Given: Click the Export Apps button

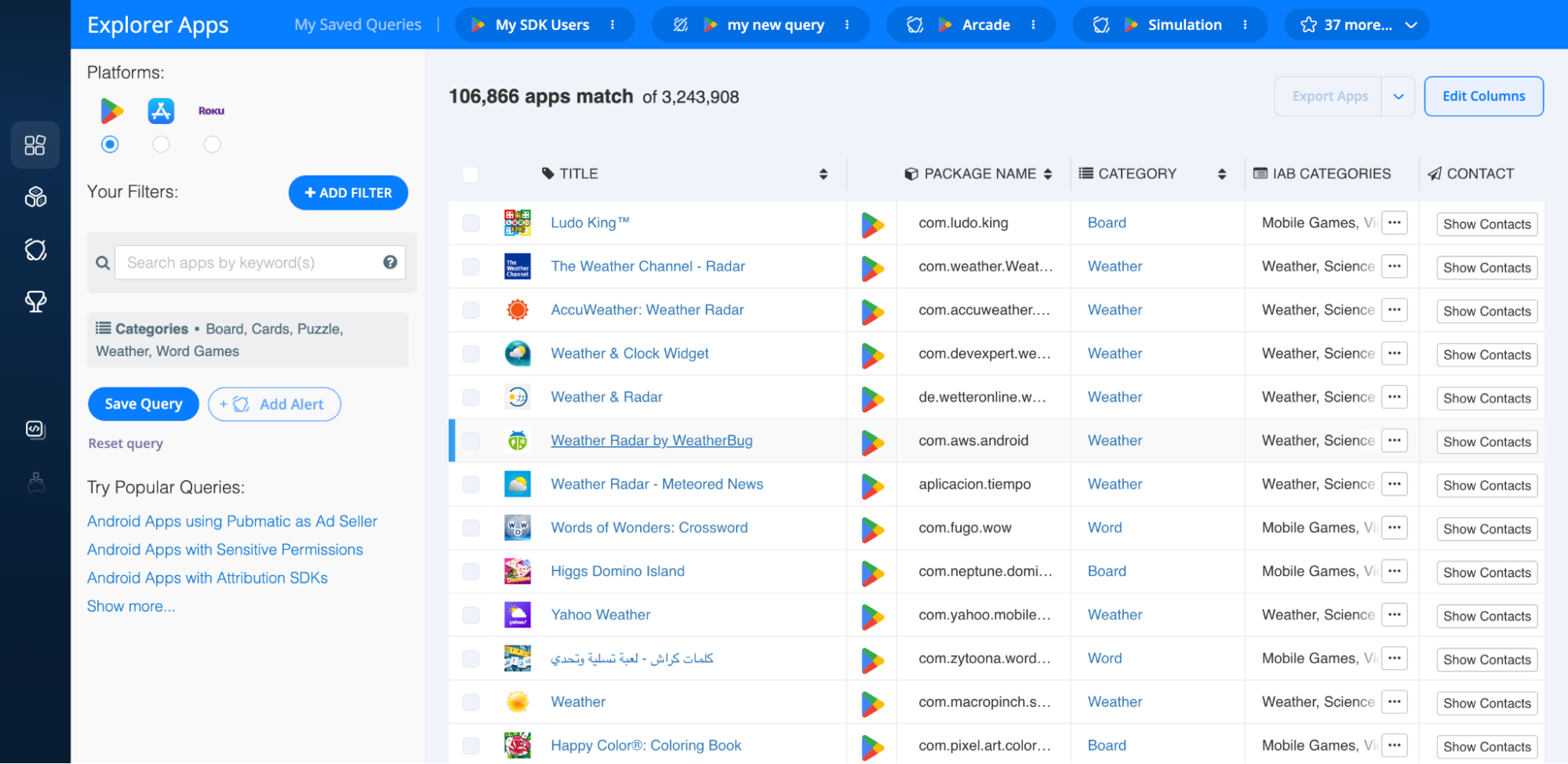Looking at the screenshot, I should 1329,96.
